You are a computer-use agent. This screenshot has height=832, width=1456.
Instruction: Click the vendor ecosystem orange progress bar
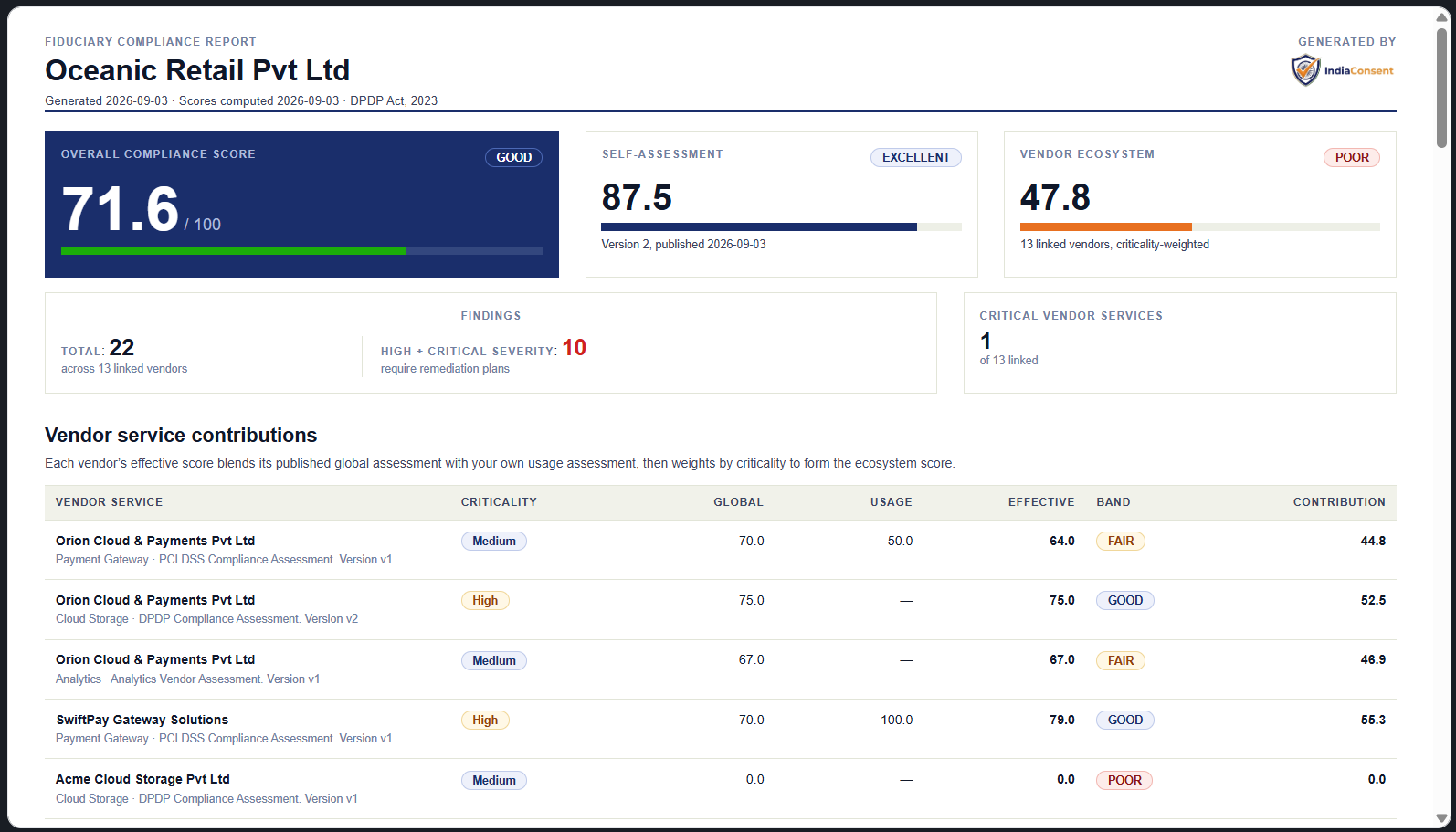[x=1199, y=226]
